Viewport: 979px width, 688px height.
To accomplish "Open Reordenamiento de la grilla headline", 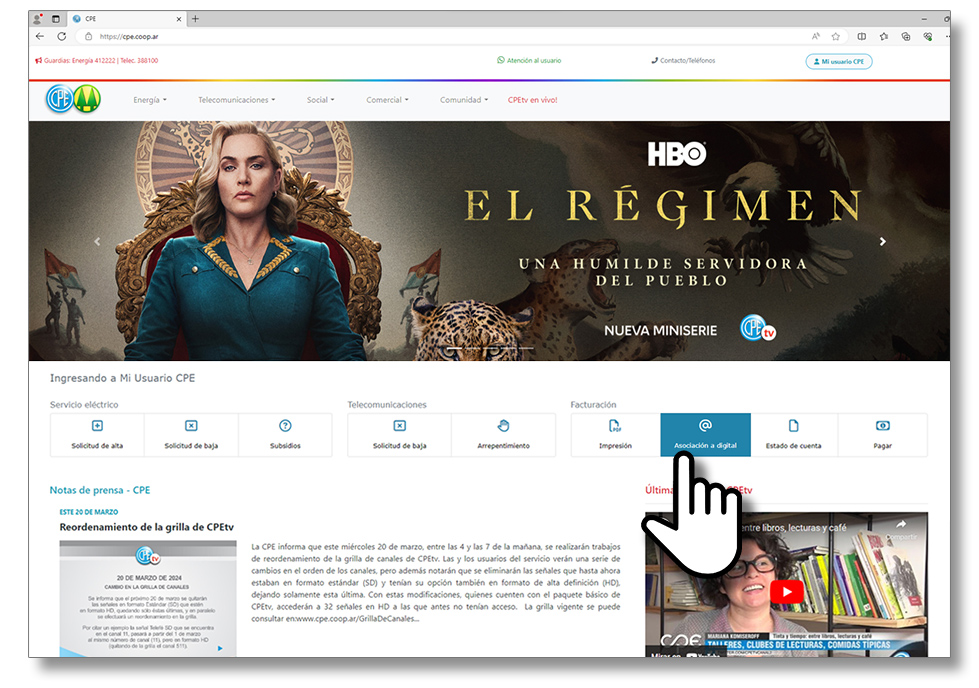I will click(x=147, y=527).
